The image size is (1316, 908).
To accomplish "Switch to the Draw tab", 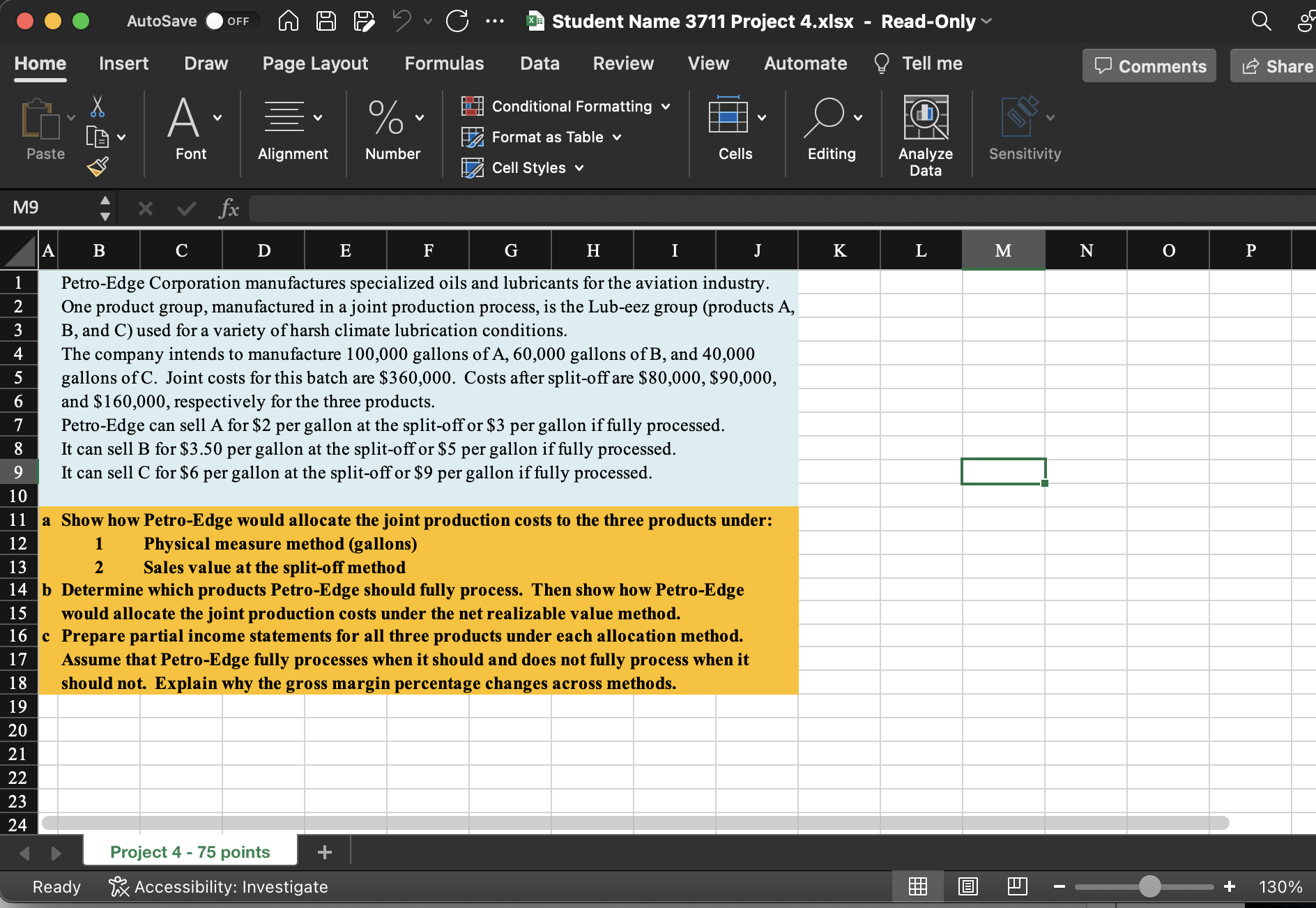I will coord(206,63).
